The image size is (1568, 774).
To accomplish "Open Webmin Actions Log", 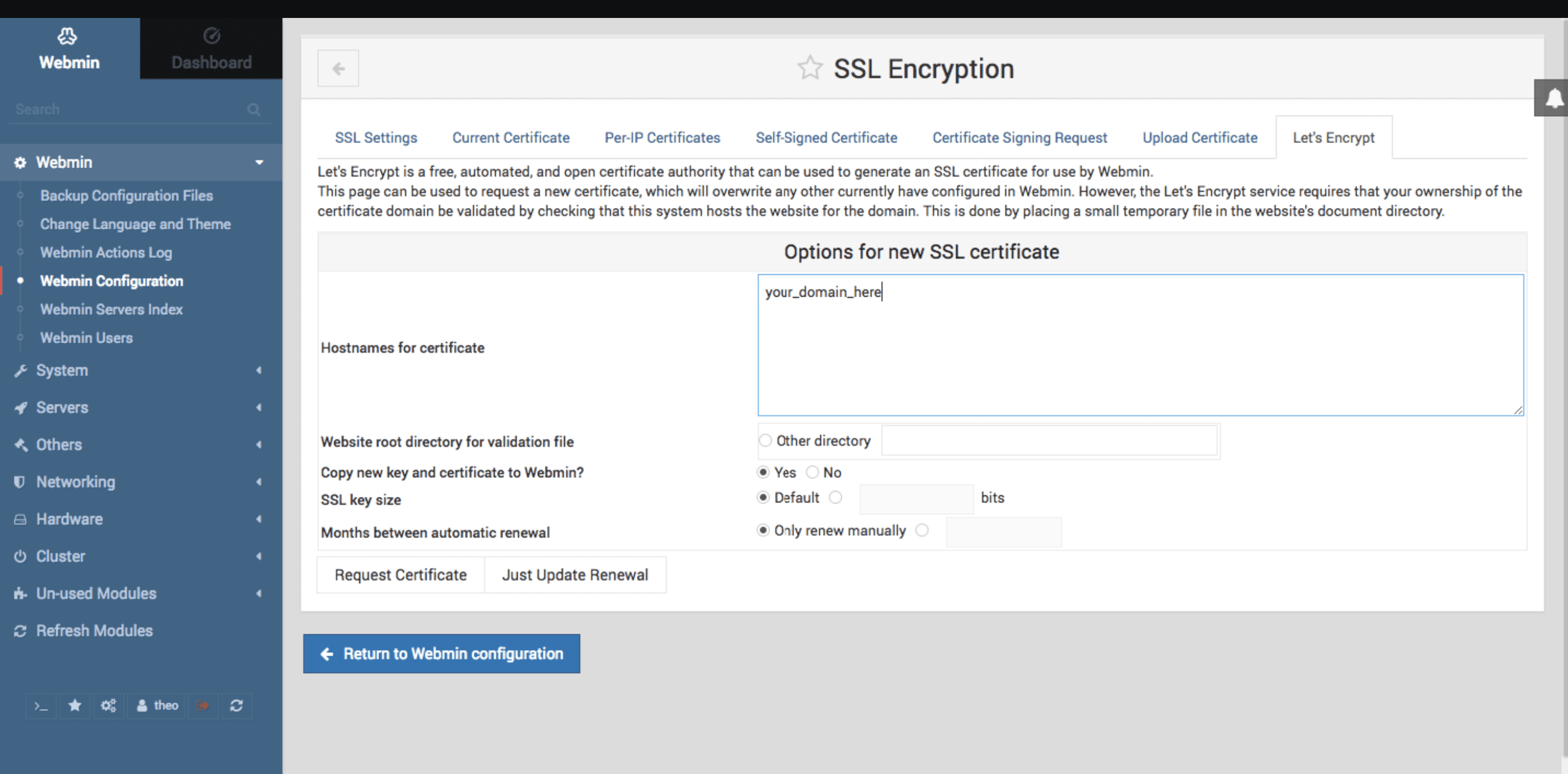I will pos(106,252).
